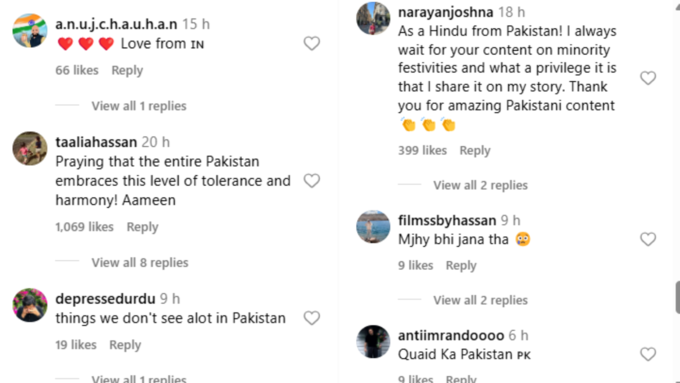This screenshot has width=680, height=383.
Task: Open the 399 likes list
Action: 422,151
